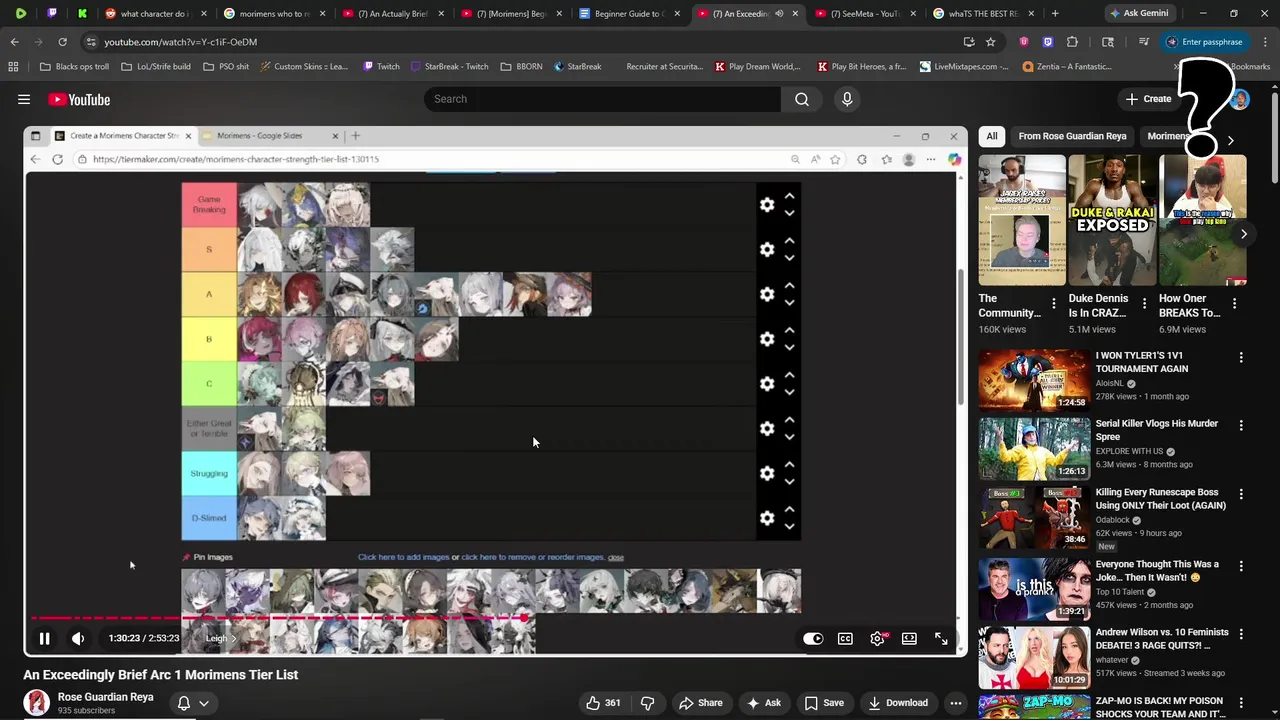Screen dimensions: 1280x720
Task: Open menu for Serial Killer Vlogs video
Action: 1241,425
